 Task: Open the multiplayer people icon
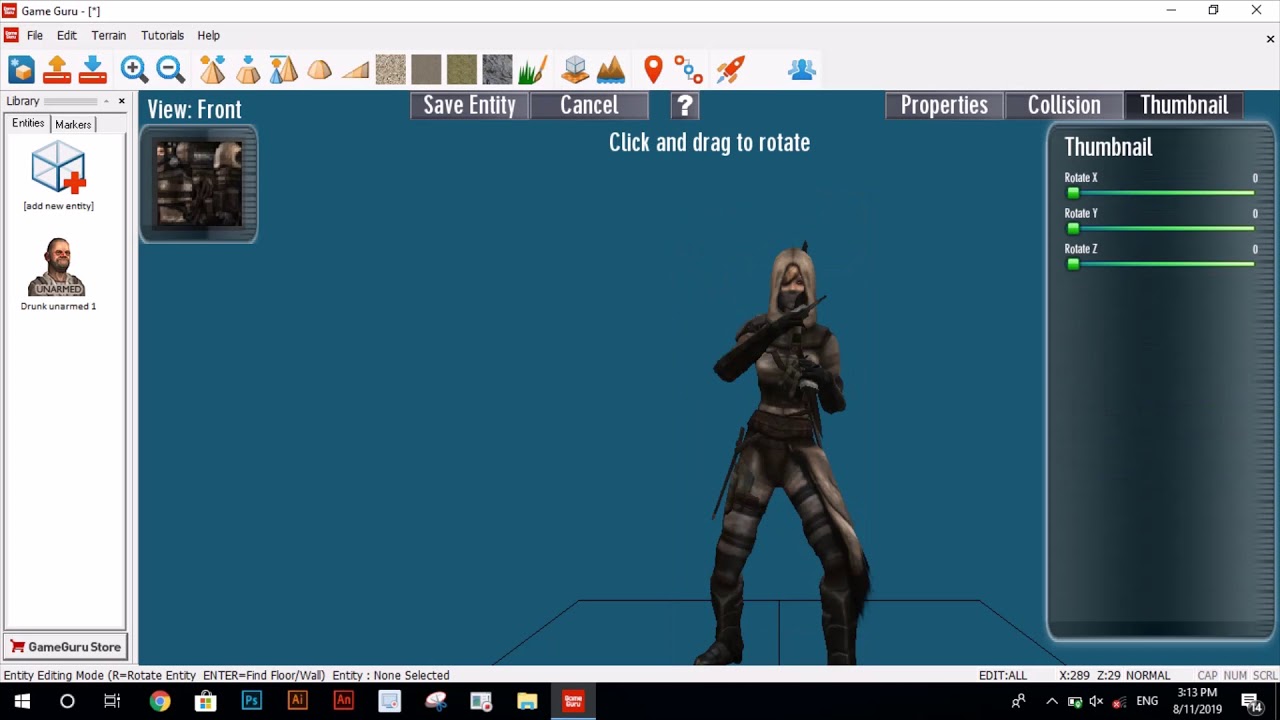802,69
